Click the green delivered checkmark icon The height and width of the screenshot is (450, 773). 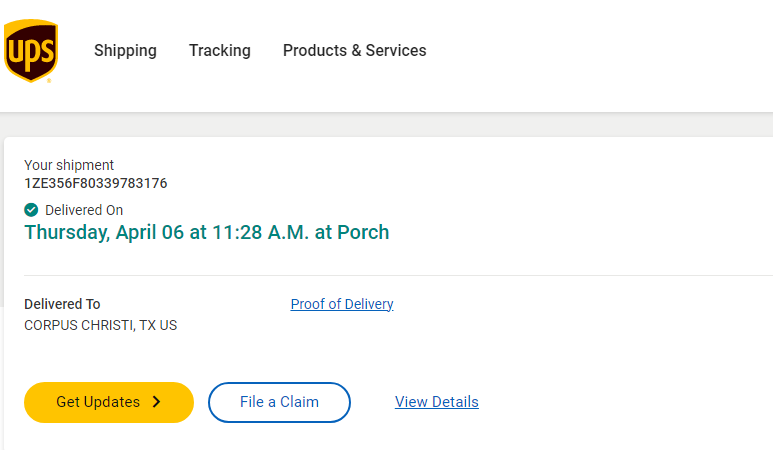coord(31,210)
